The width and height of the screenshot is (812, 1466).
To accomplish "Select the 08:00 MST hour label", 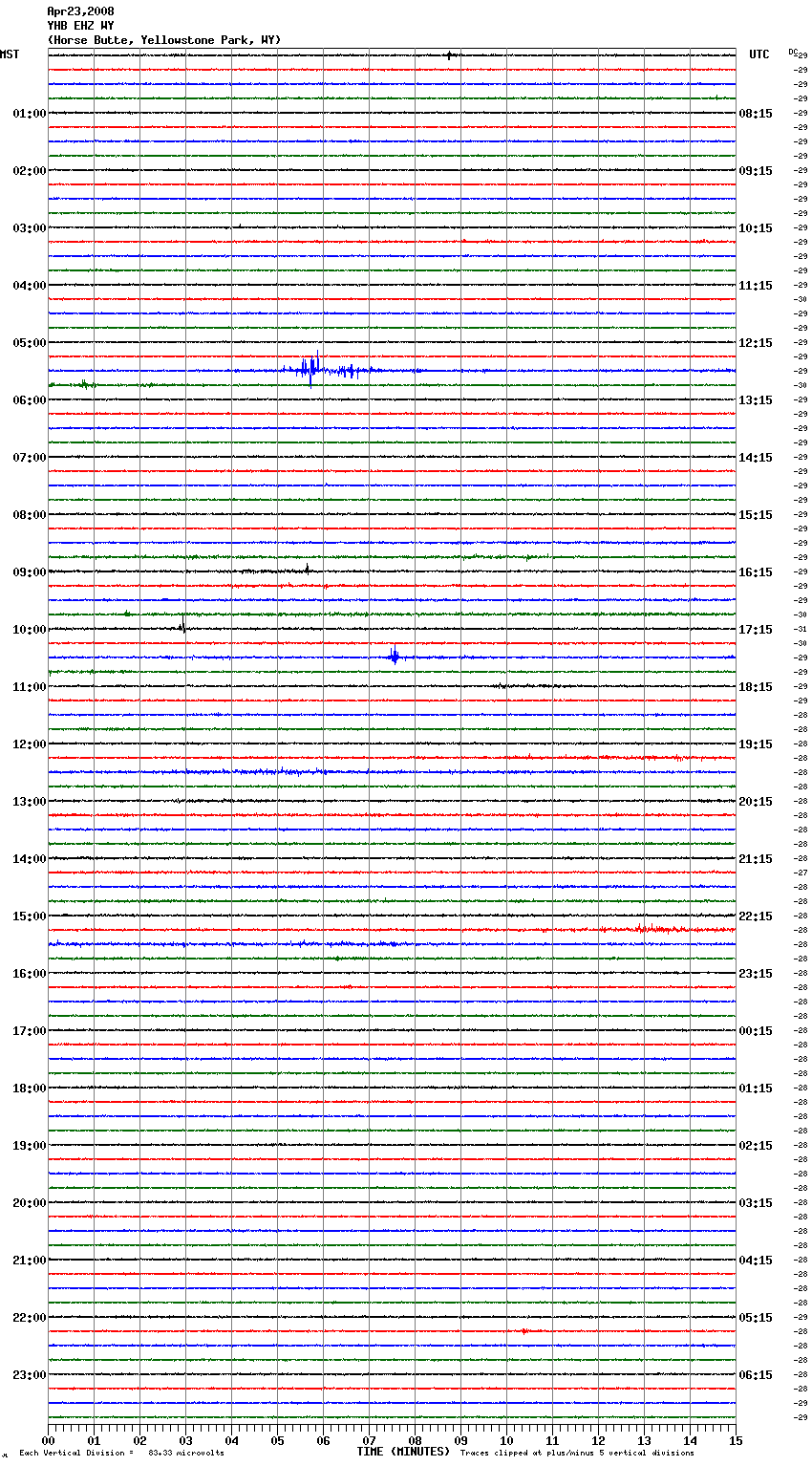I will (x=30, y=515).
